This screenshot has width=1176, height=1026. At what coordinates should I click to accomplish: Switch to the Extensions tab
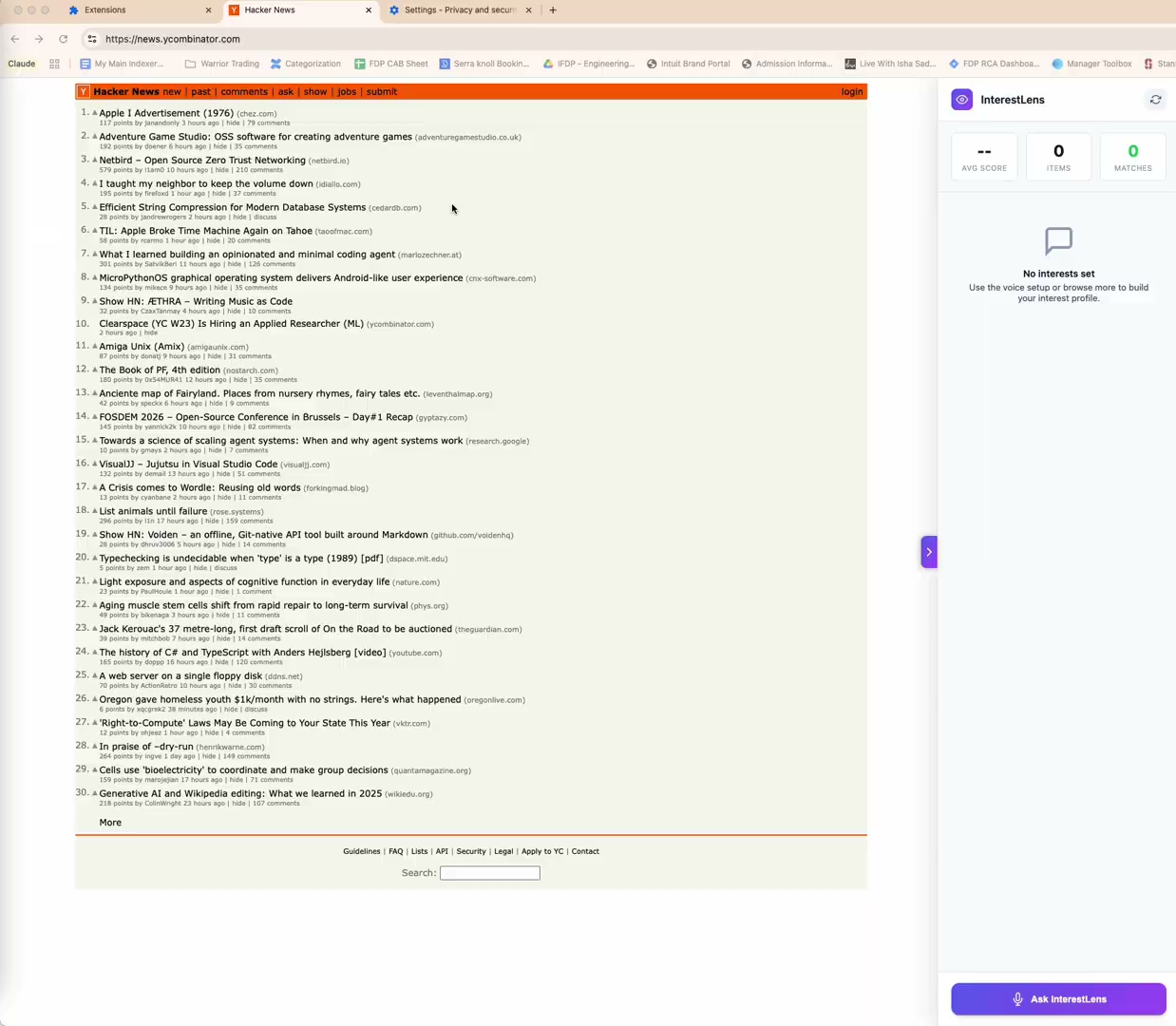(x=139, y=10)
